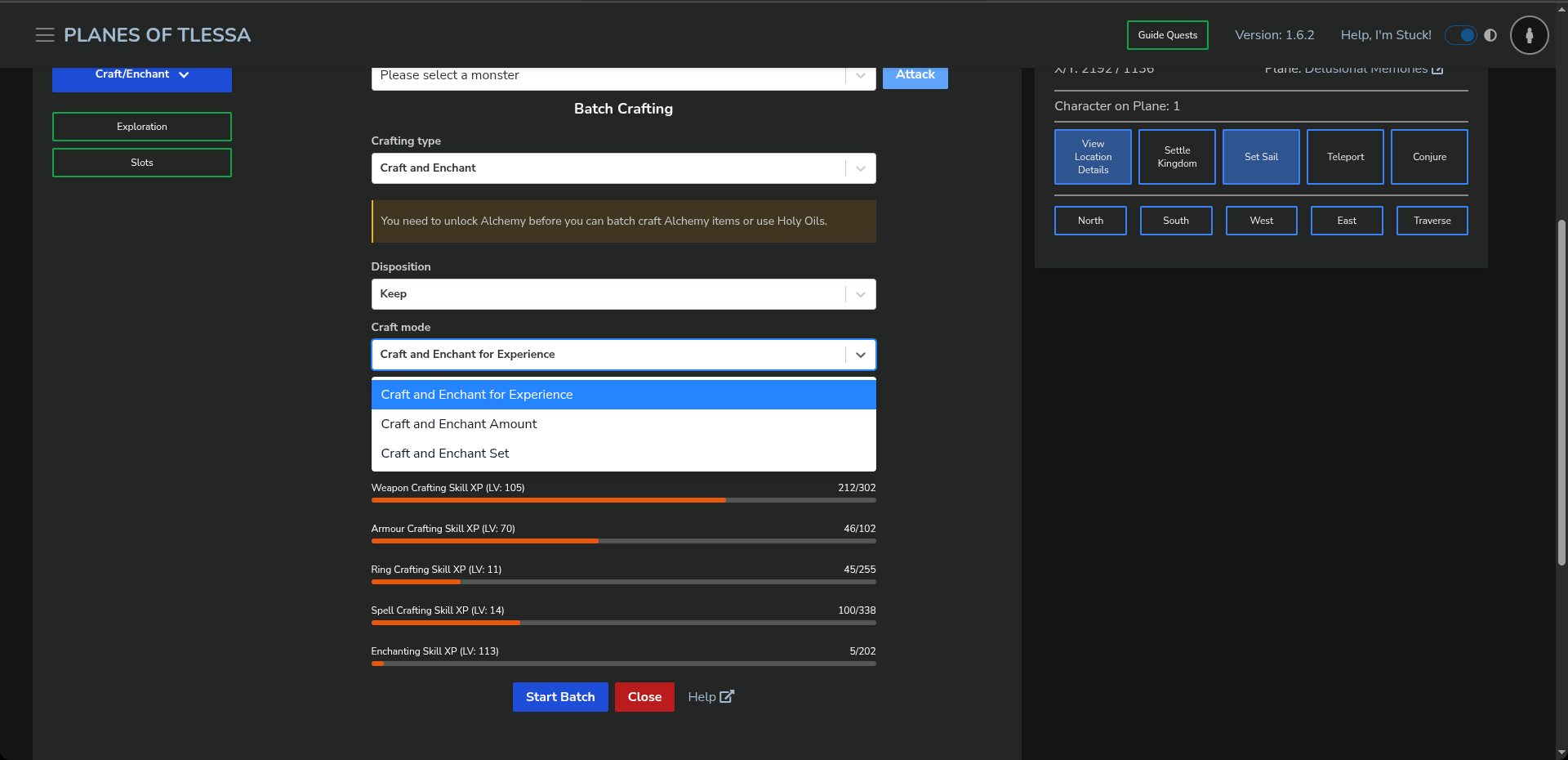Viewport: 1568px width, 760px height.
Task: Click the Disposition label
Action: (401, 266)
